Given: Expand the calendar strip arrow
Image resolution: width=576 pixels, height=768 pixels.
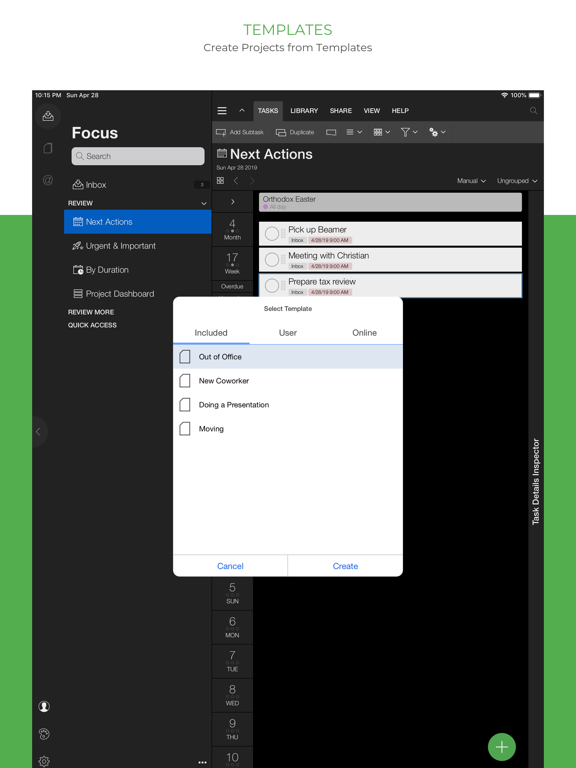Looking at the screenshot, I should 233,202.
